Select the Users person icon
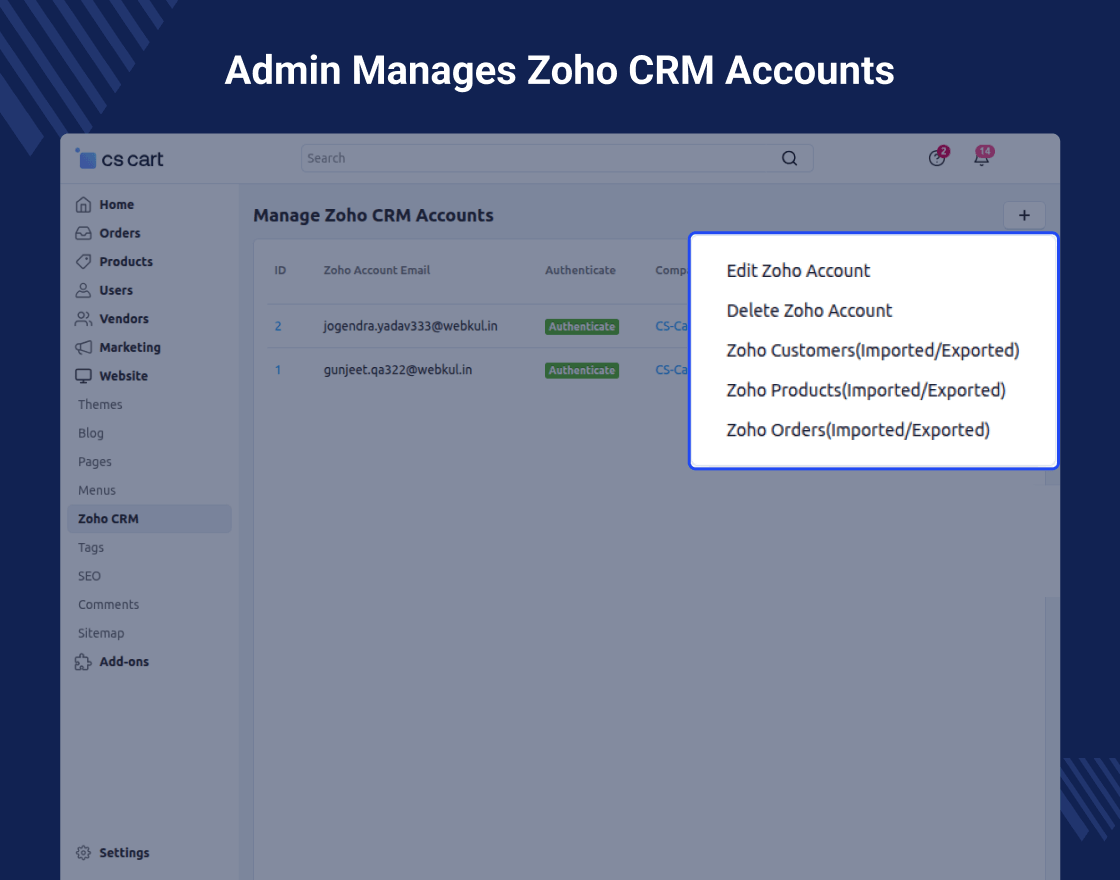 coord(83,290)
